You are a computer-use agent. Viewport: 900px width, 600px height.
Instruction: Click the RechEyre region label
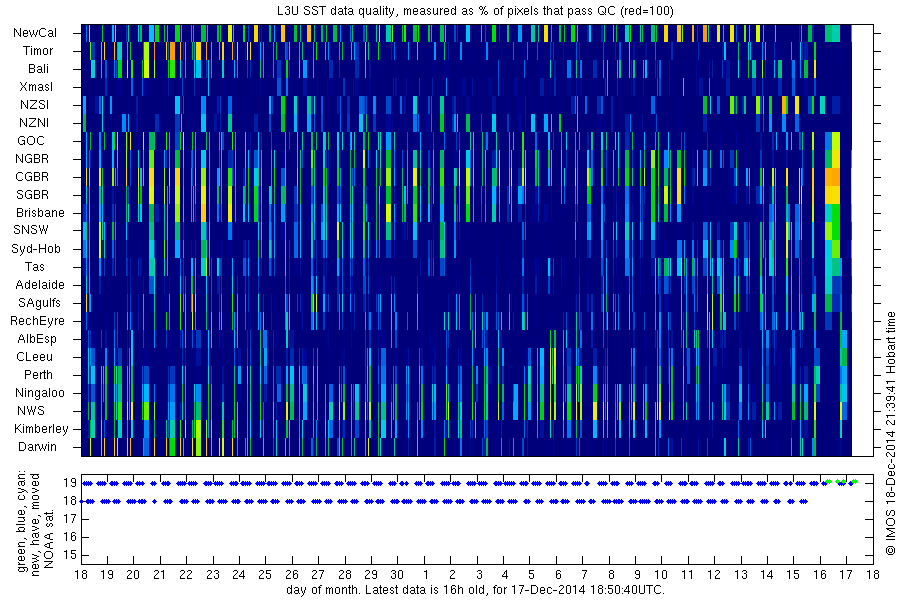point(37,321)
